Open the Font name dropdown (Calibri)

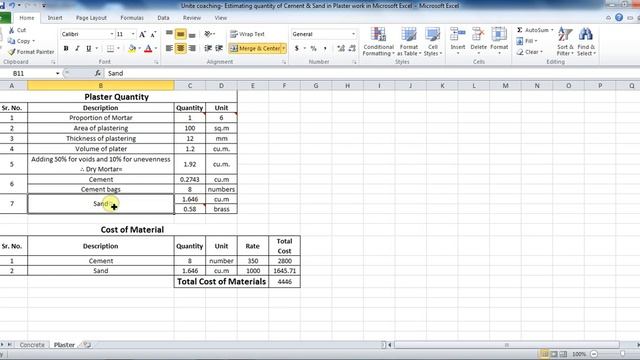coord(111,34)
